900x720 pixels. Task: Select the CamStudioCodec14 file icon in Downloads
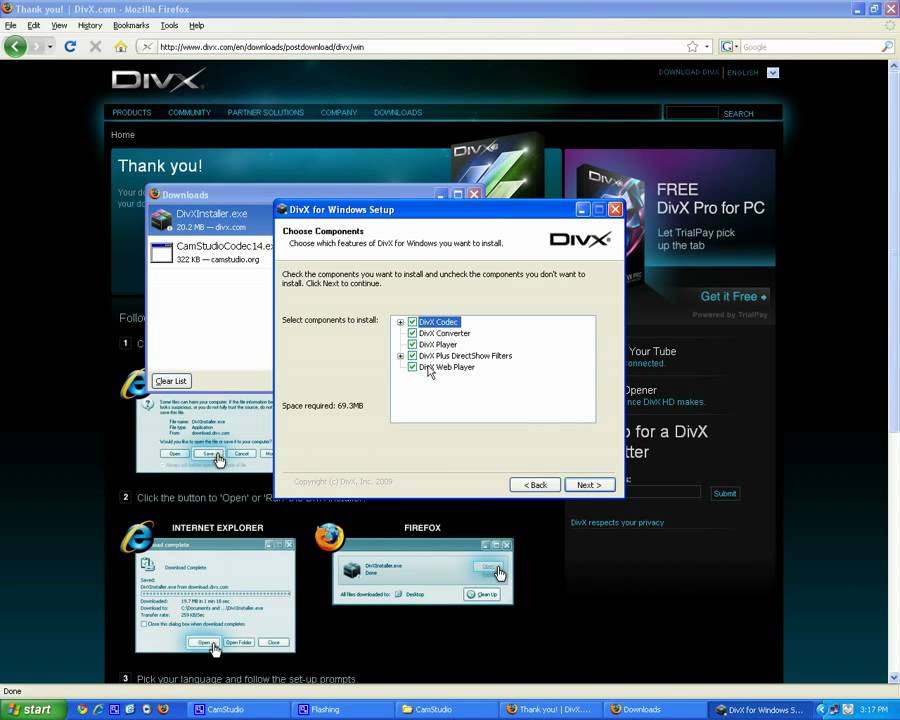point(161,253)
